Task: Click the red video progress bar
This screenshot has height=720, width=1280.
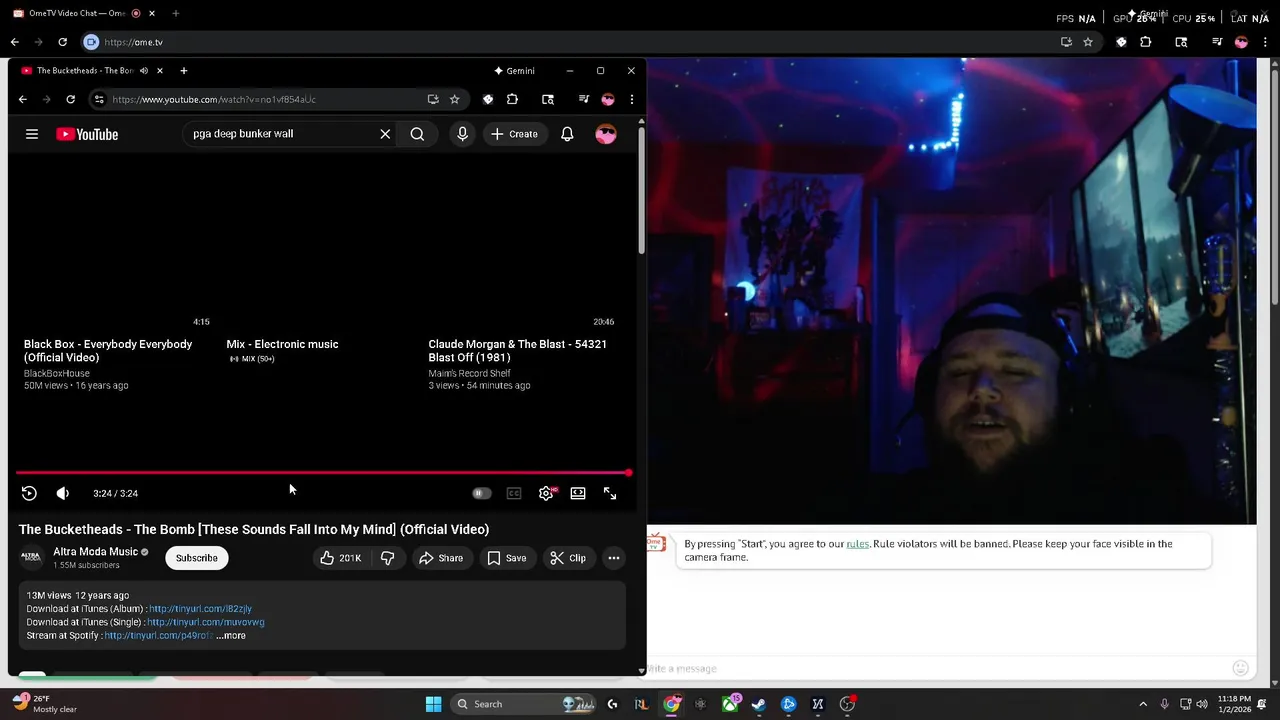Action: click(322, 472)
